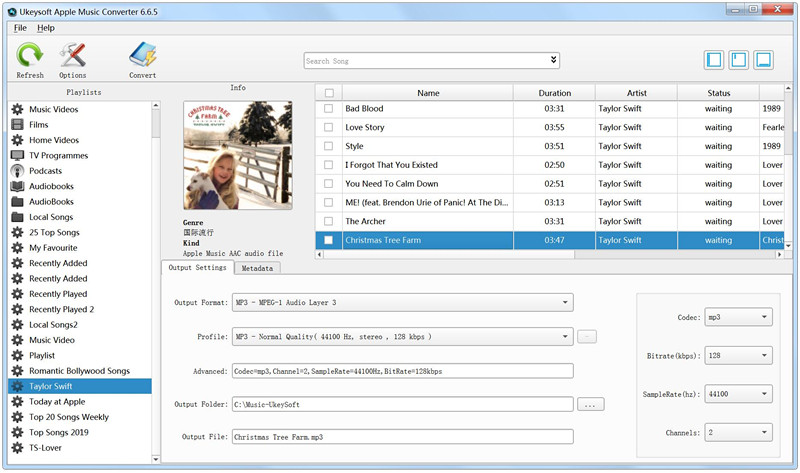Viewport: 800px width, 473px height.
Task: Open the SampleRate (hz) dropdown
Action: pos(738,394)
